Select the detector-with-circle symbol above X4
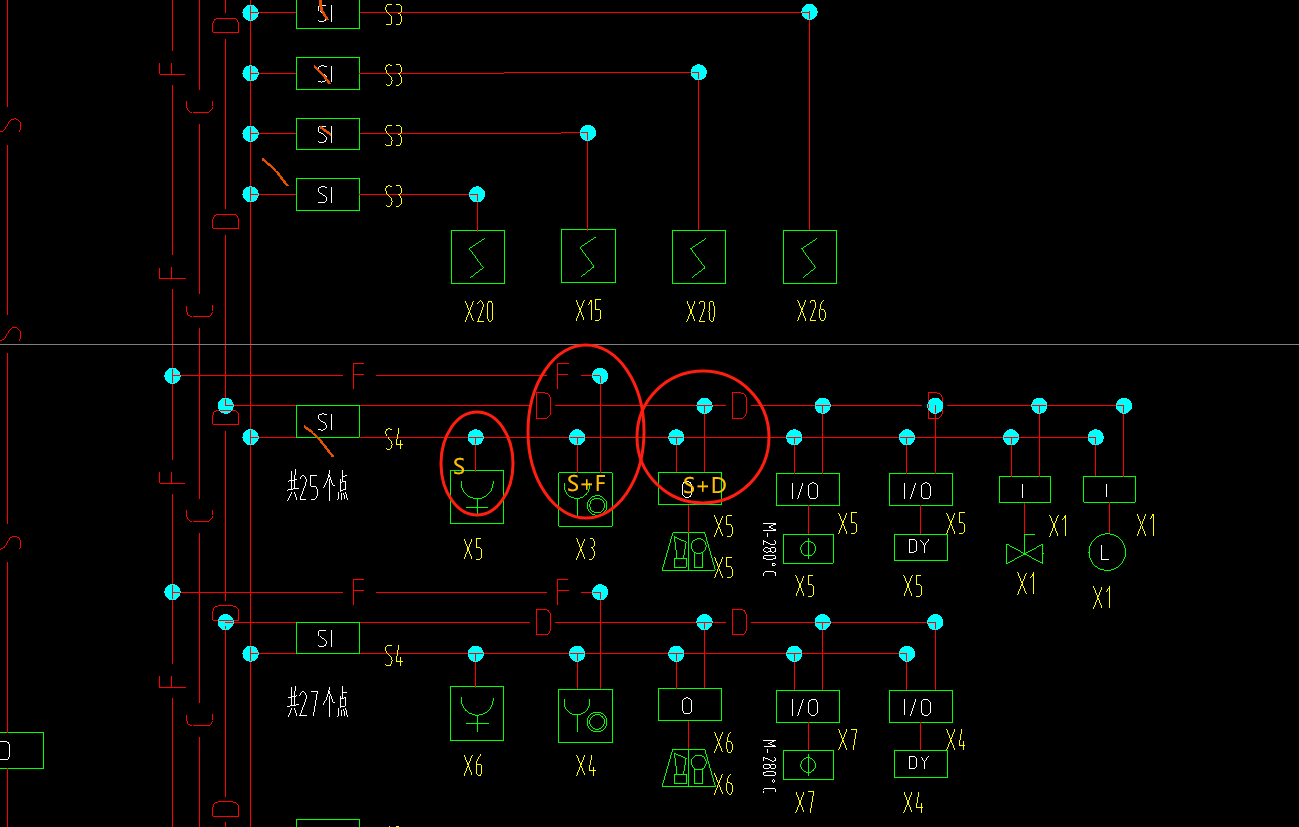The image size is (1299, 827). coord(585,715)
